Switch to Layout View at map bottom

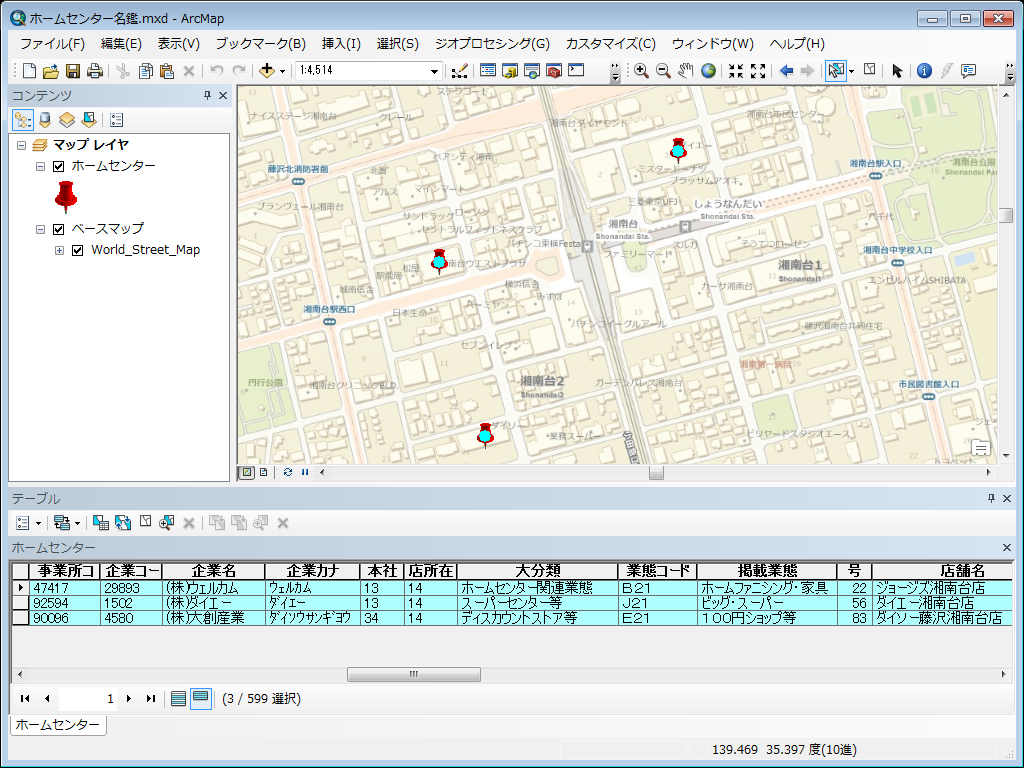pos(263,472)
